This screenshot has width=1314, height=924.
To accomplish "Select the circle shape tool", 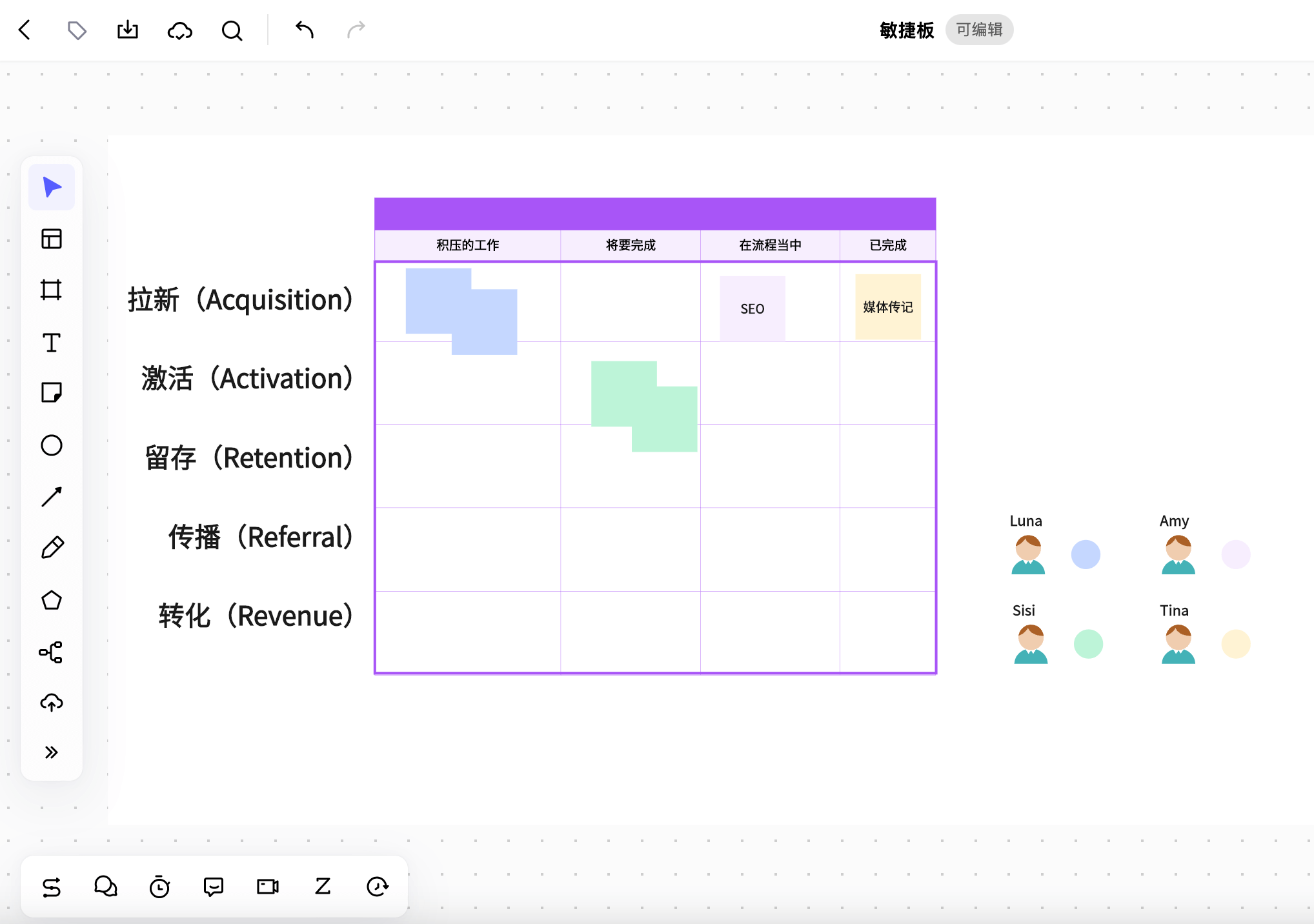I will point(52,445).
